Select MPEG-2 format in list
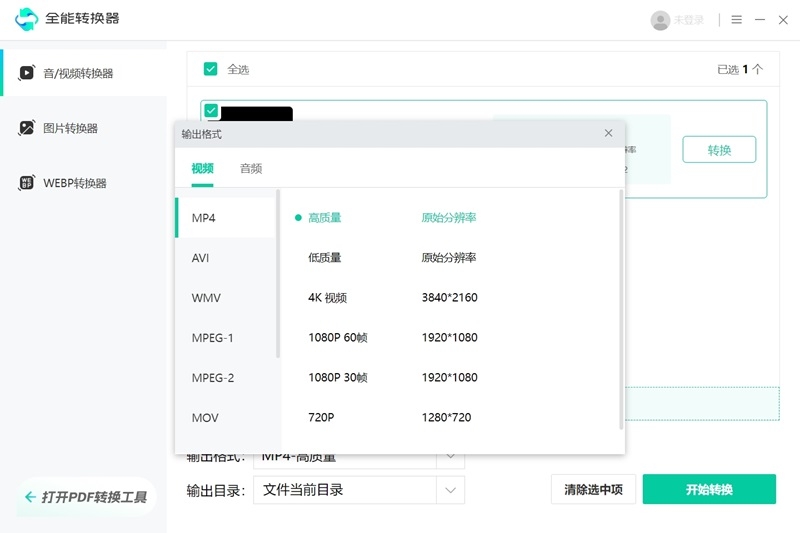 tap(226, 377)
